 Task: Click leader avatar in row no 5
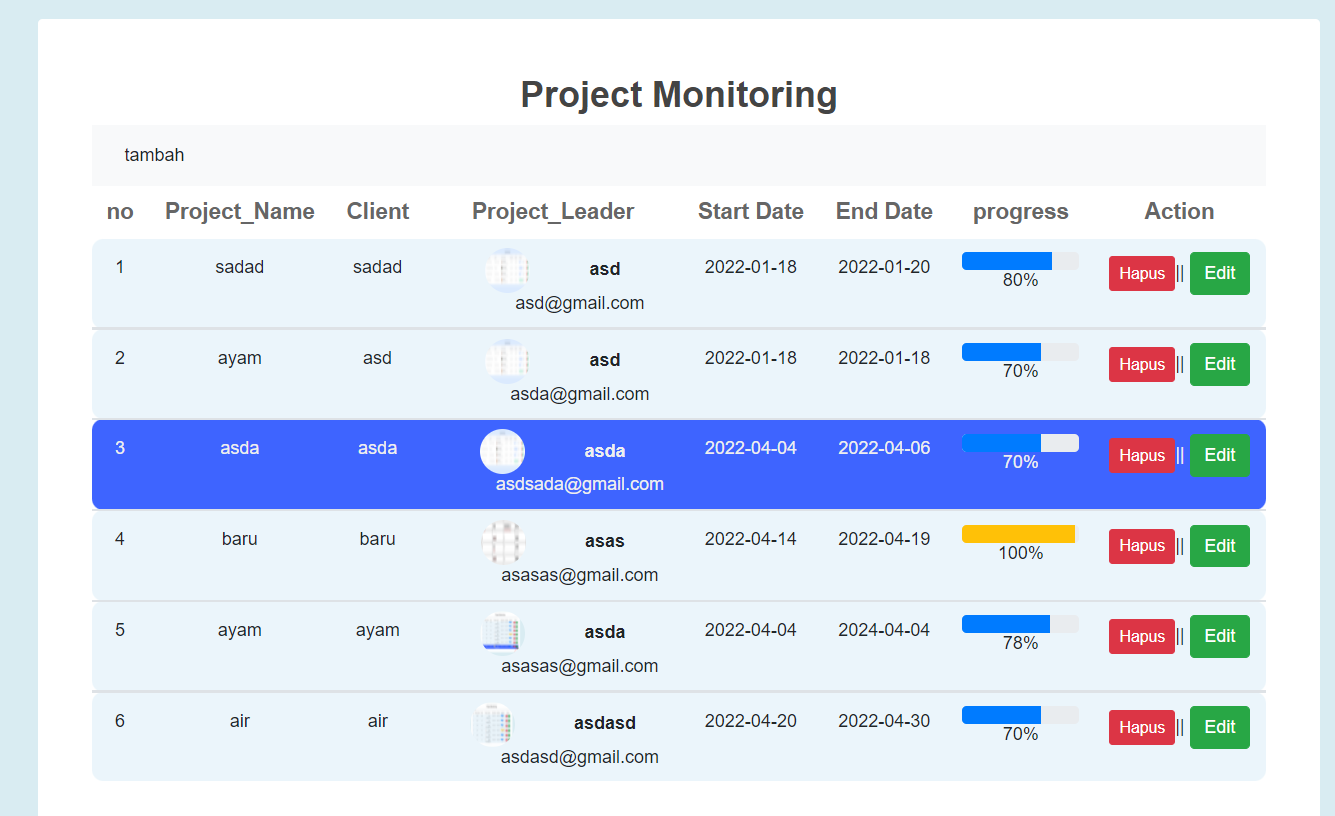coord(503,633)
